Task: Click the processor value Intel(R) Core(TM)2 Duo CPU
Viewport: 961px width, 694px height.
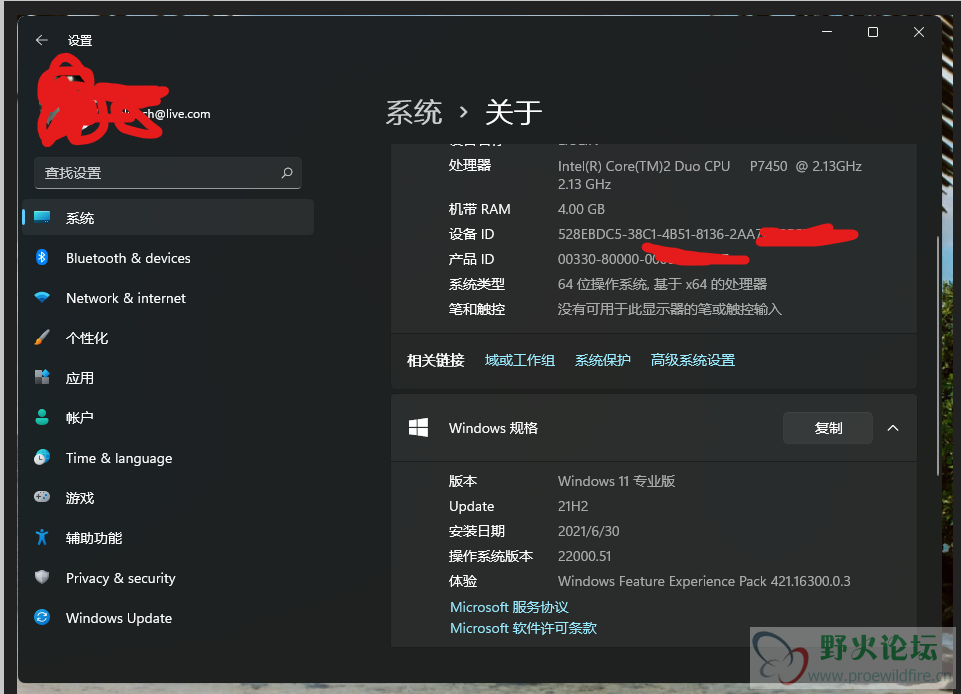Action: coord(710,175)
